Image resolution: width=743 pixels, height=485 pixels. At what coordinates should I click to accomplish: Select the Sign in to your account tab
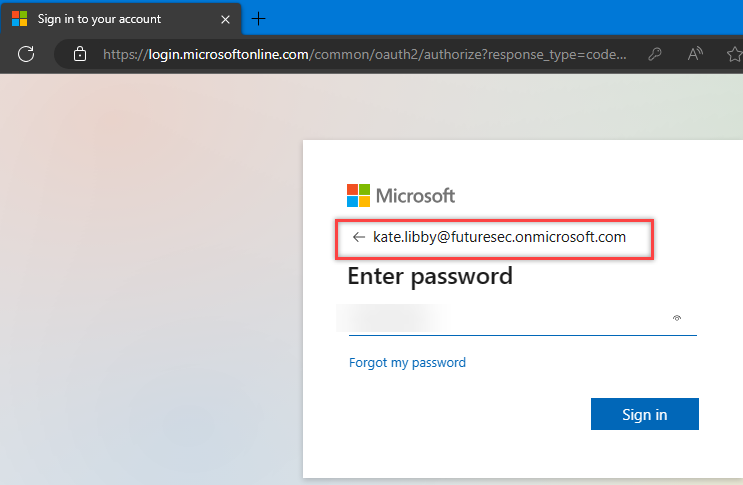[x=110, y=18]
